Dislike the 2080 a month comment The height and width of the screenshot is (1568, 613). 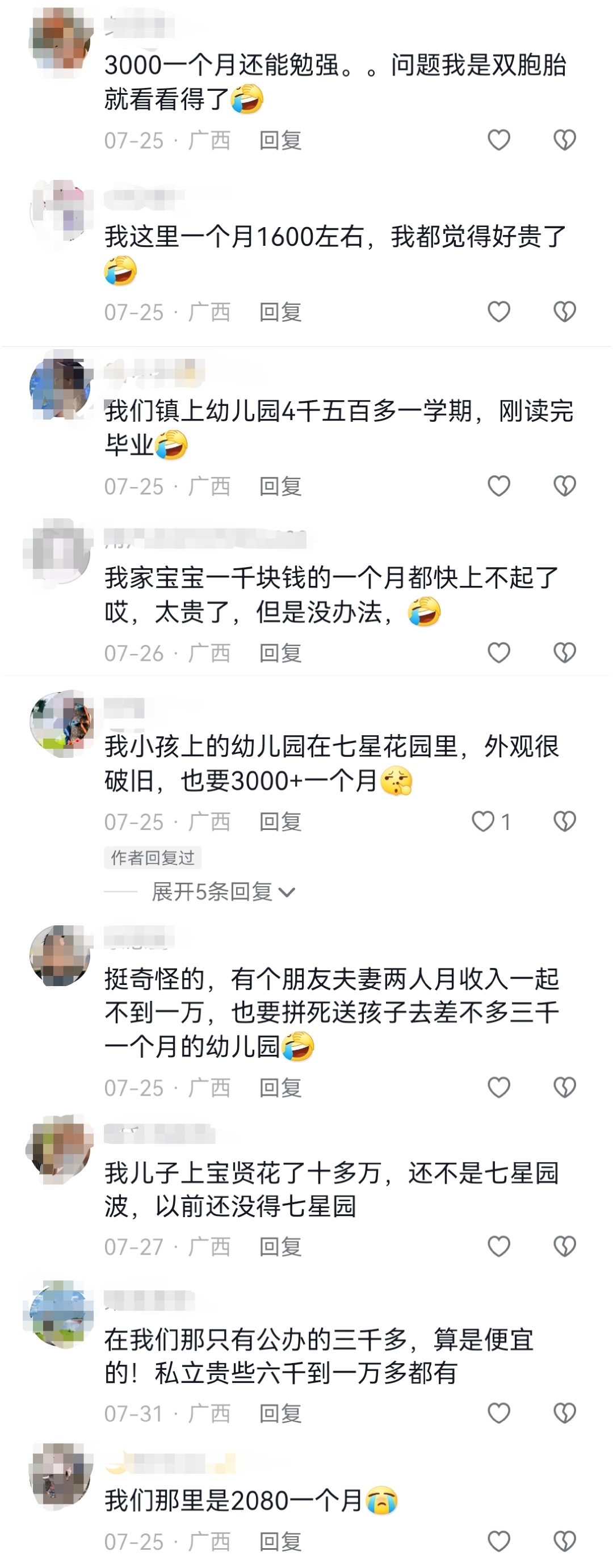point(564,1541)
